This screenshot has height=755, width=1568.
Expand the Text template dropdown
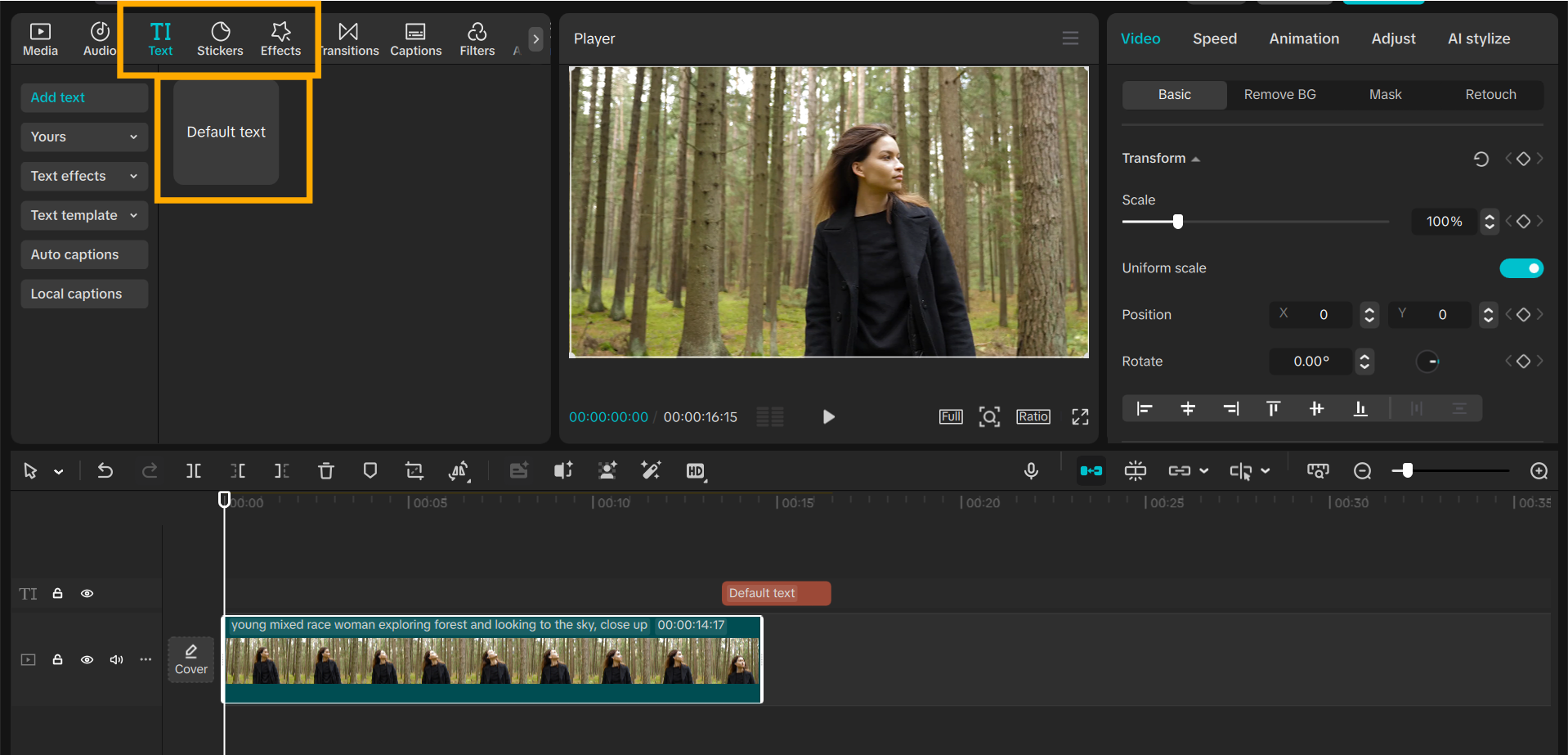pyautogui.click(x=83, y=215)
